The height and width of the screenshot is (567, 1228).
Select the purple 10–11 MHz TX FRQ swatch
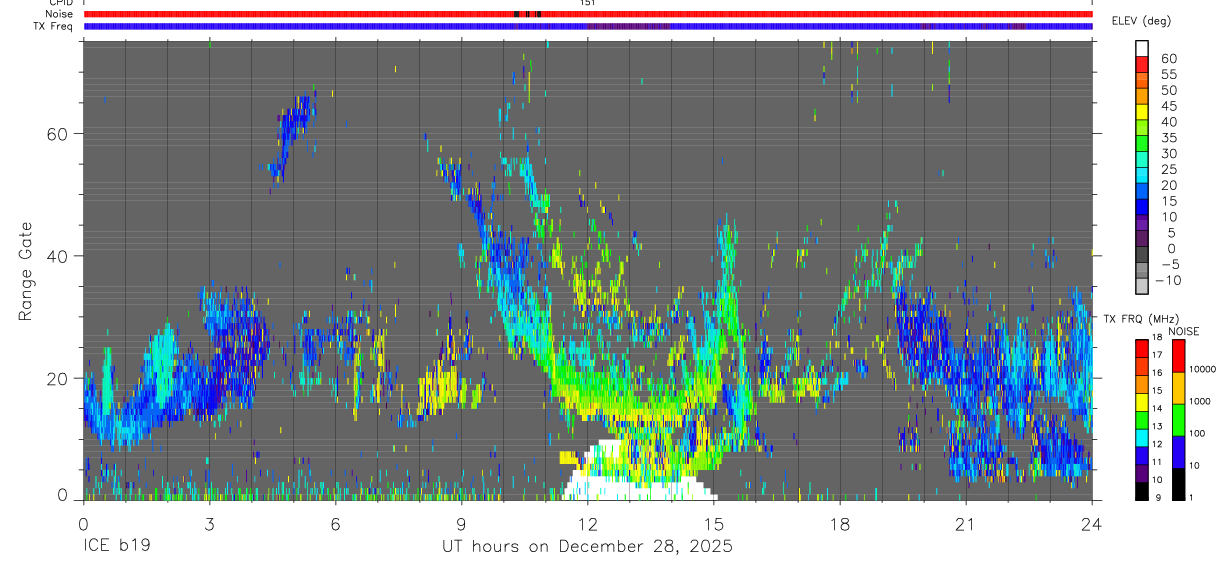pyautogui.click(x=1142, y=474)
